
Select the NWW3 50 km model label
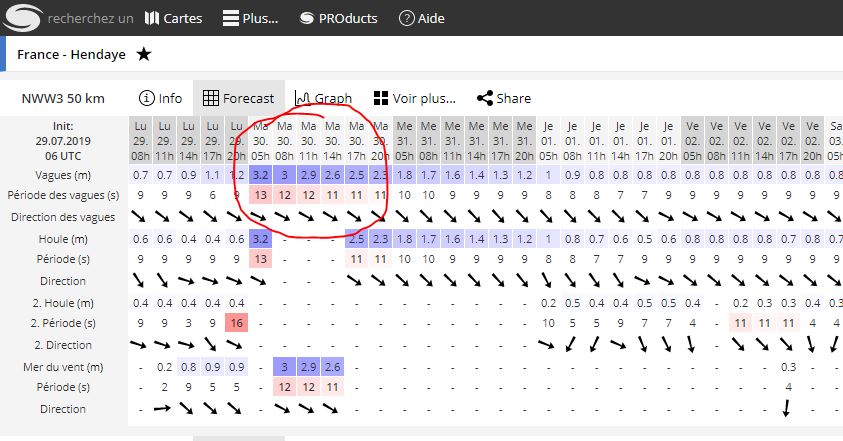pyautogui.click(x=63, y=98)
